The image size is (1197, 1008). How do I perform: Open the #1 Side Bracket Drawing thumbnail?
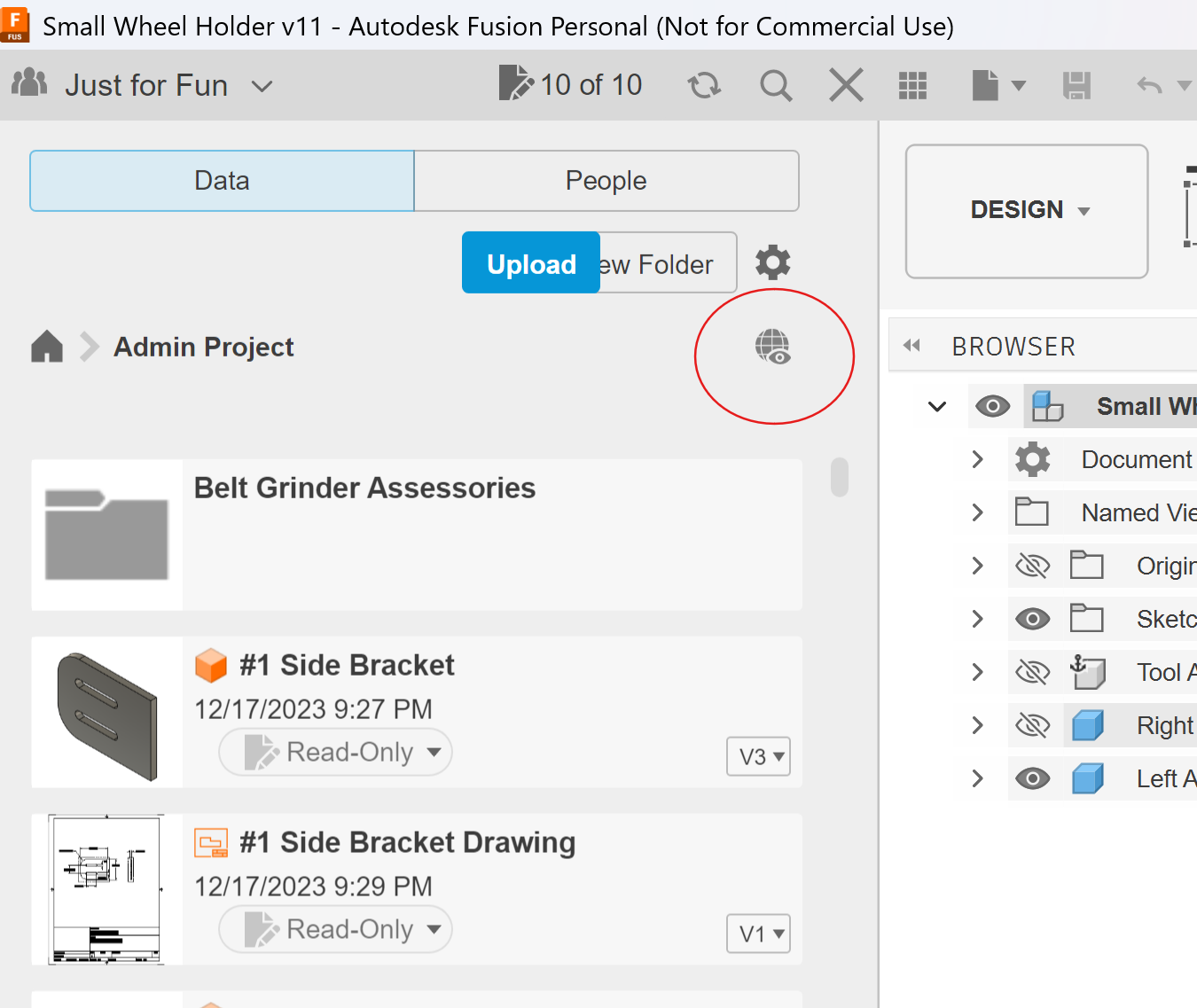pyautogui.click(x=107, y=889)
